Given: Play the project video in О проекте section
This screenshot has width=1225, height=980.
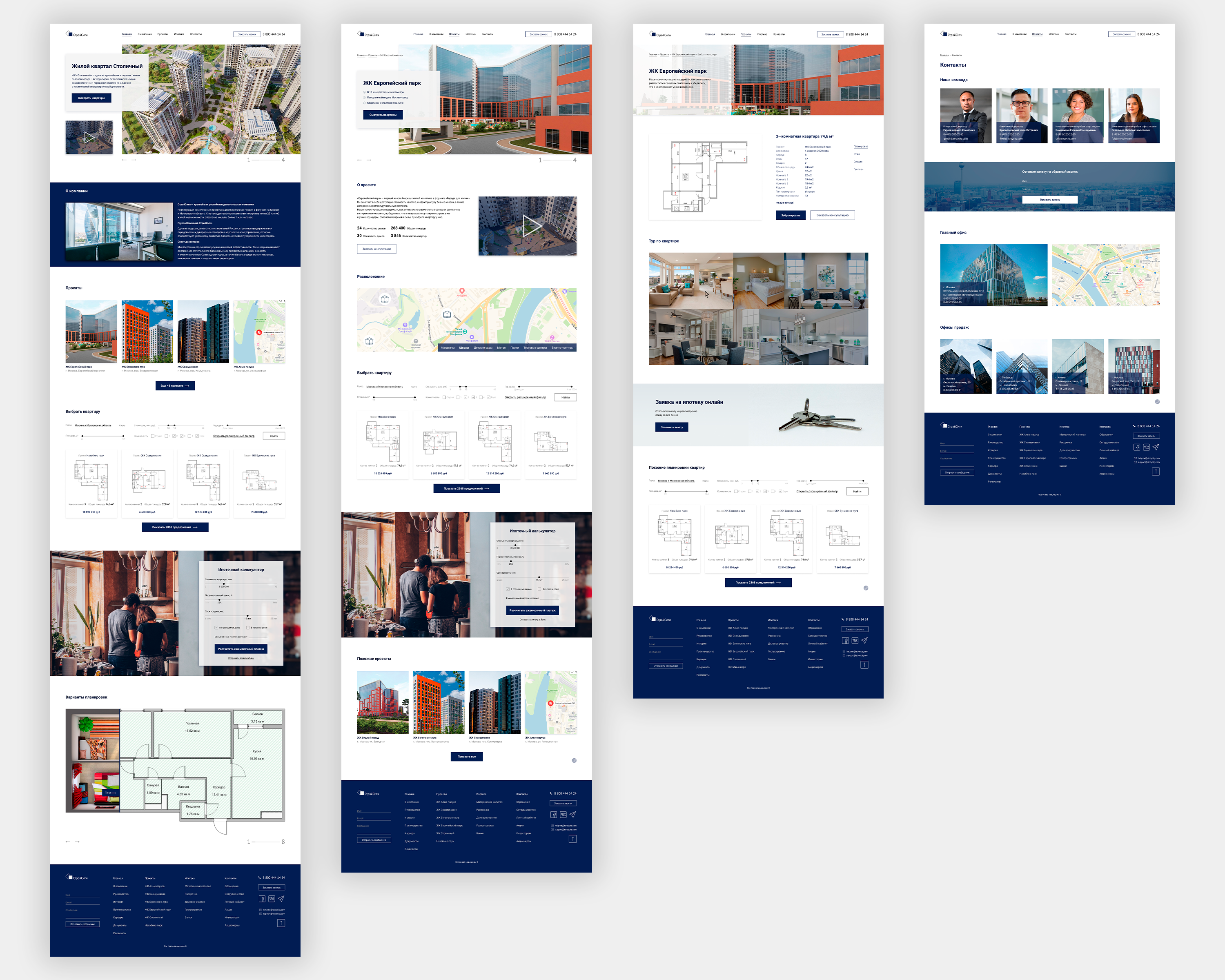Looking at the screenshot, I should 527,225.
